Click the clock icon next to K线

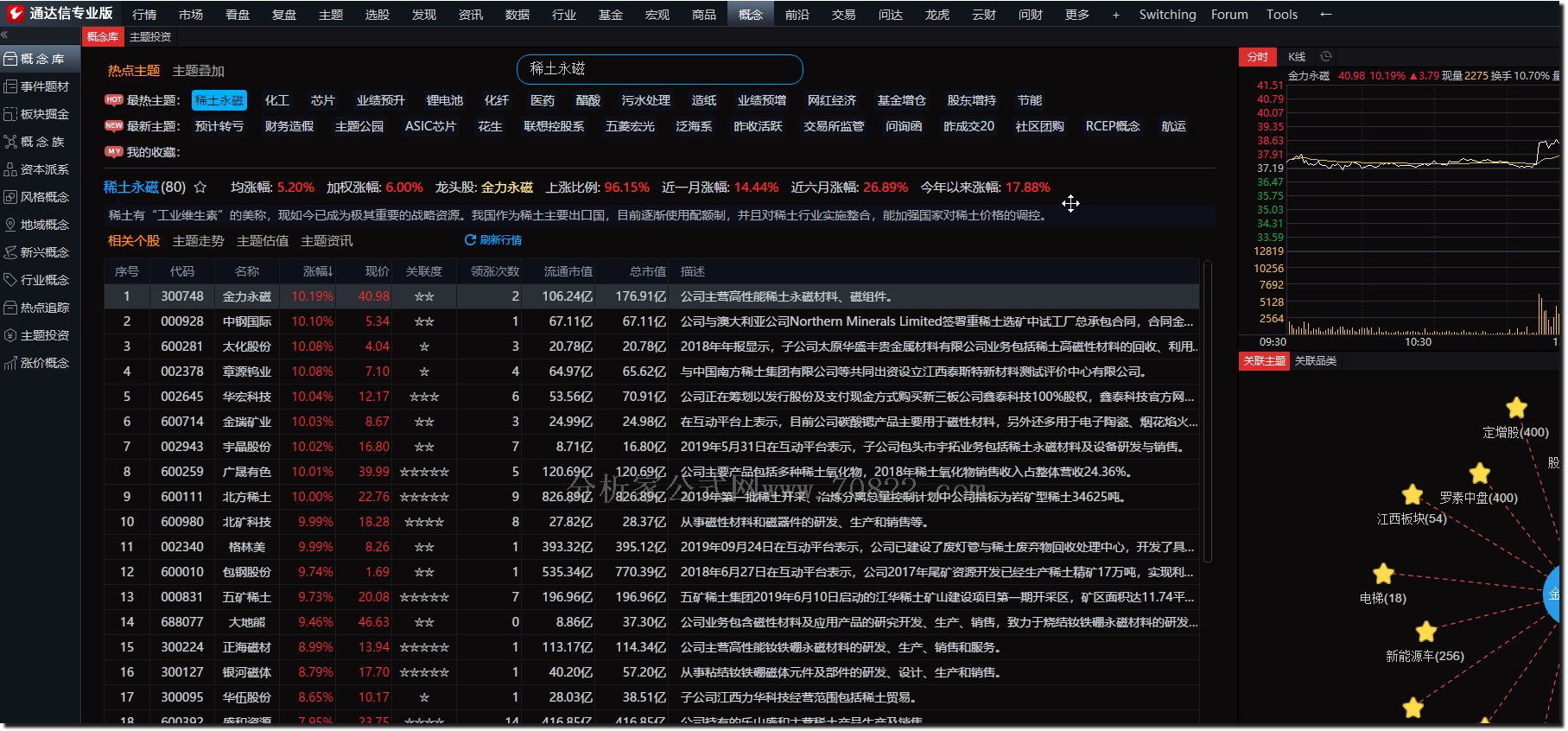click(1326, 56)
